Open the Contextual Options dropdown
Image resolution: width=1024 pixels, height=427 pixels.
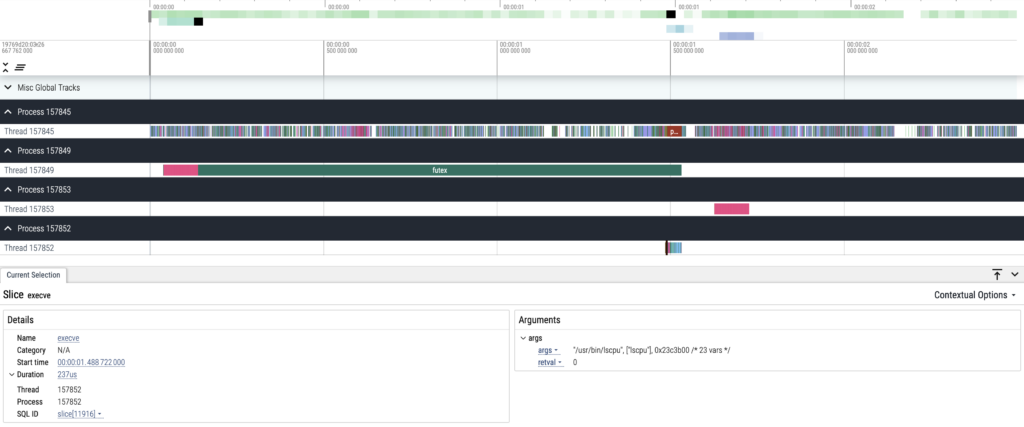click(975, 295)
